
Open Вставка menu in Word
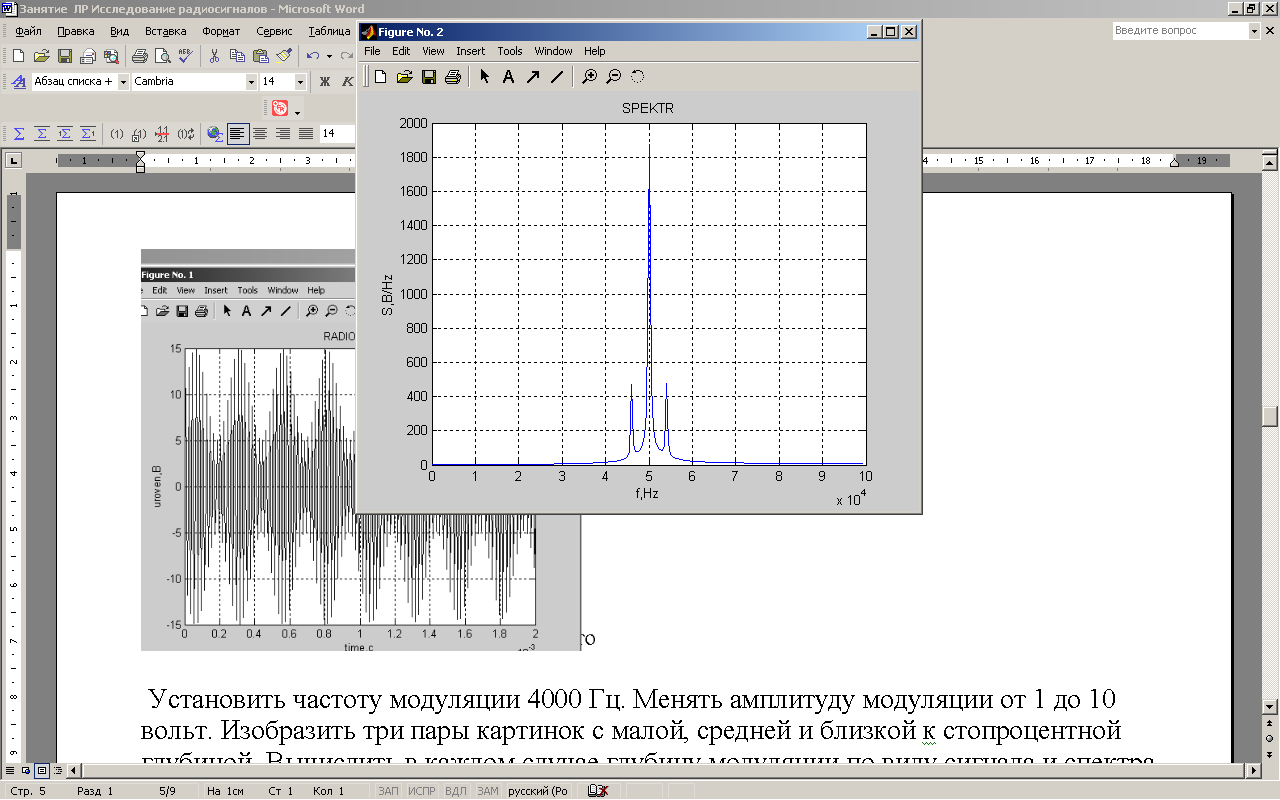click(166, 31)
